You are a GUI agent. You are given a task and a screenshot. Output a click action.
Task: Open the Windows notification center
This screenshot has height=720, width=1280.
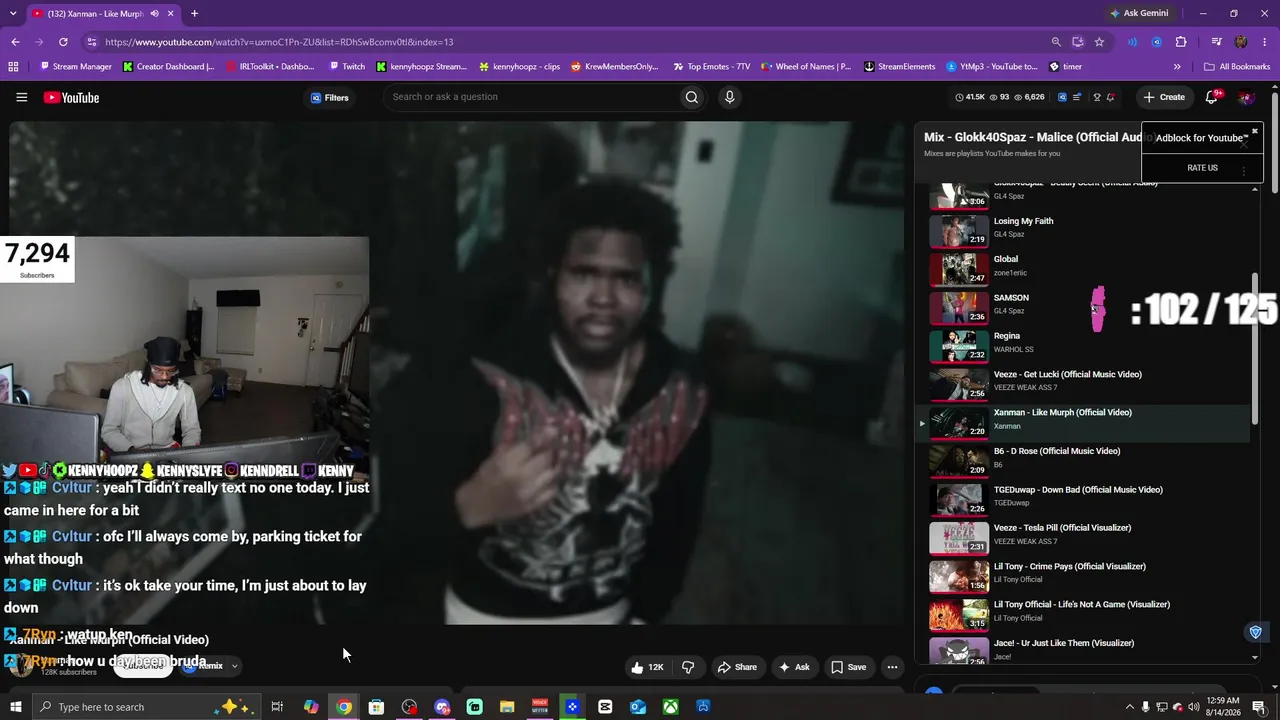1259,707
